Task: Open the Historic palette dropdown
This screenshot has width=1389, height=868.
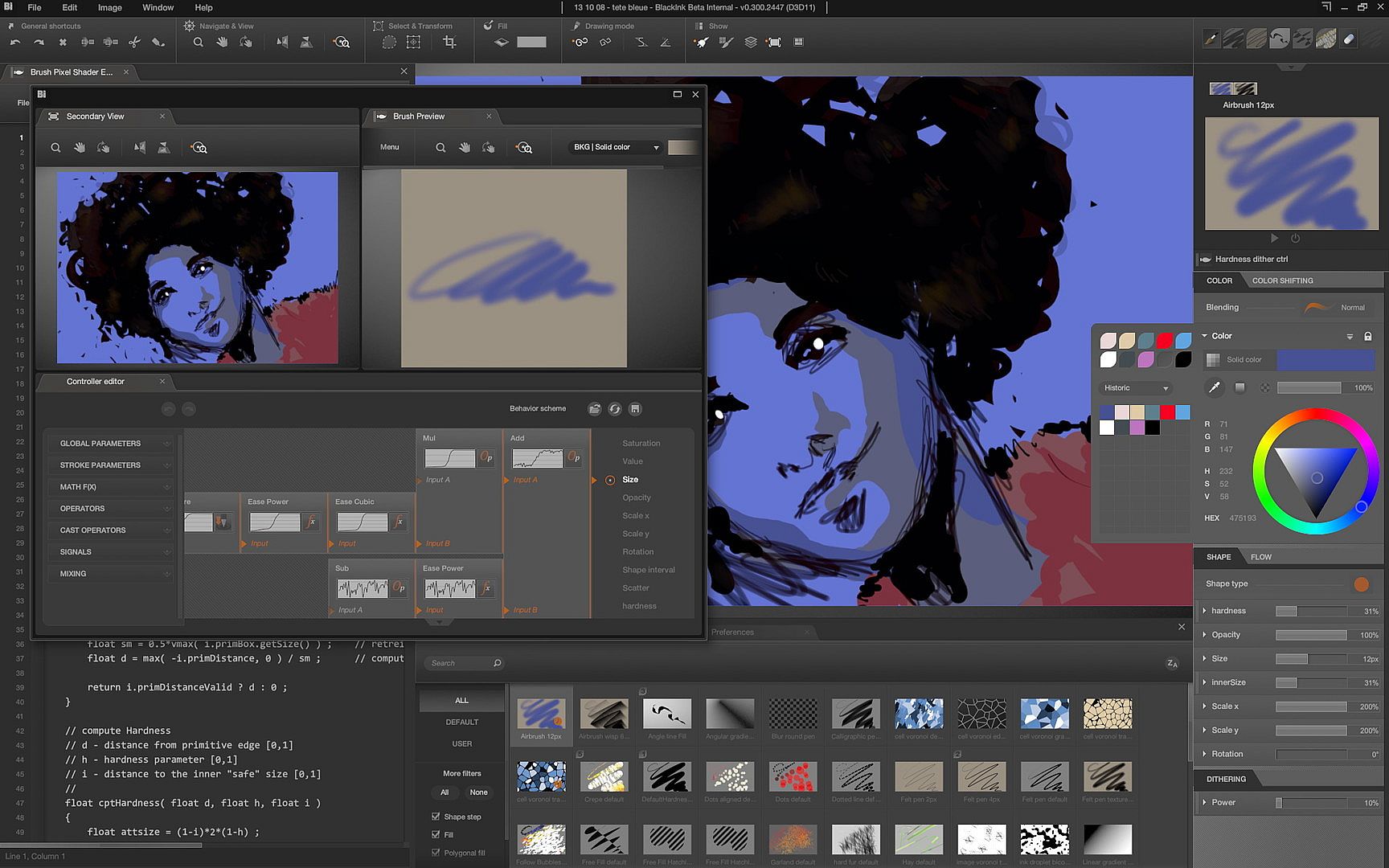Action: [1135, 388]
